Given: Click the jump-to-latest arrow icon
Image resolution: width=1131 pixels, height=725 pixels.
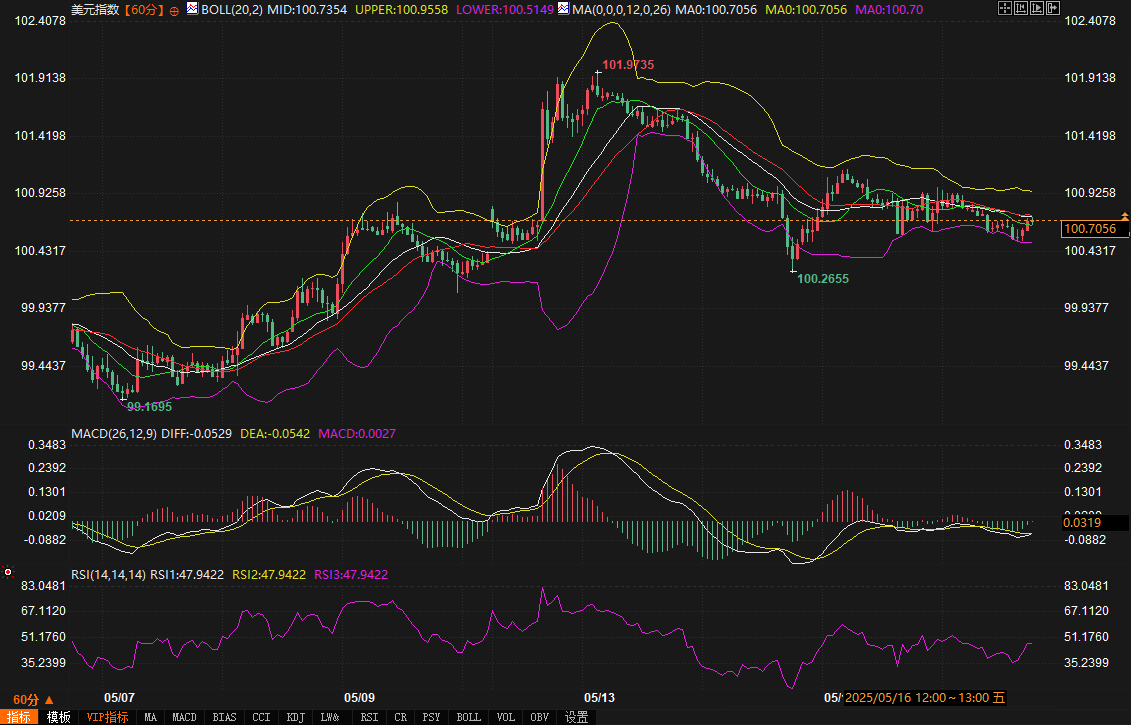Looking at the screenshot, I should 1053,9.
